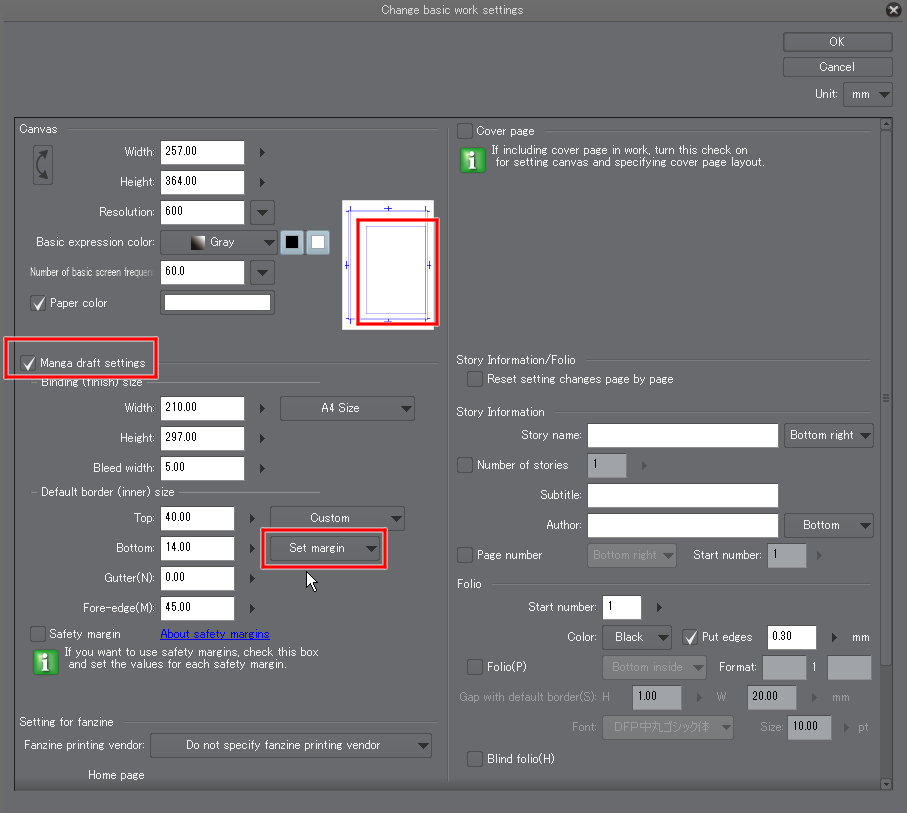Click green info icon near safety margin
The width and height of the screenshot is (907, 813).
tap(46, 662)
